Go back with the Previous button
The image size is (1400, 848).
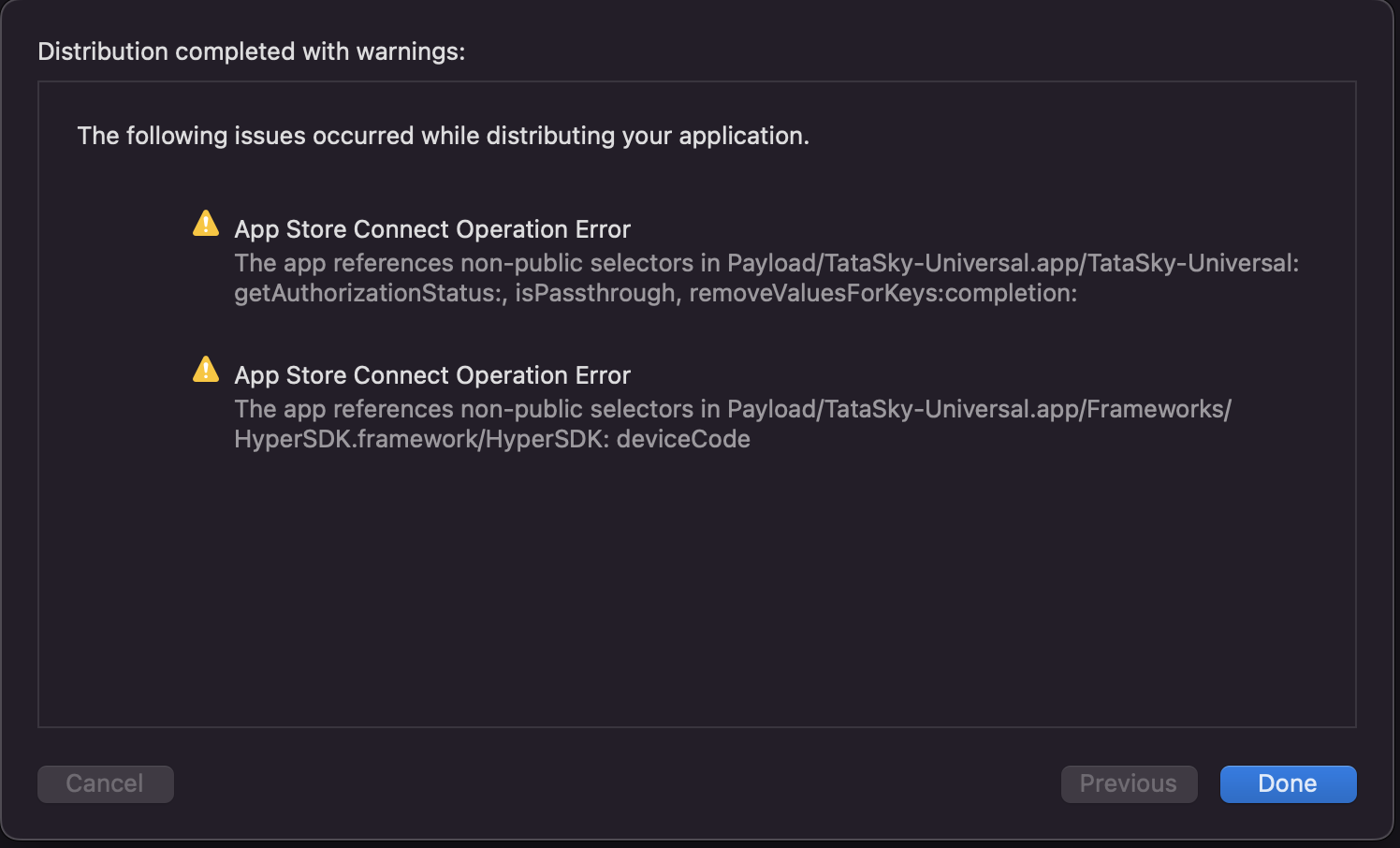[x=1129, y=783]
